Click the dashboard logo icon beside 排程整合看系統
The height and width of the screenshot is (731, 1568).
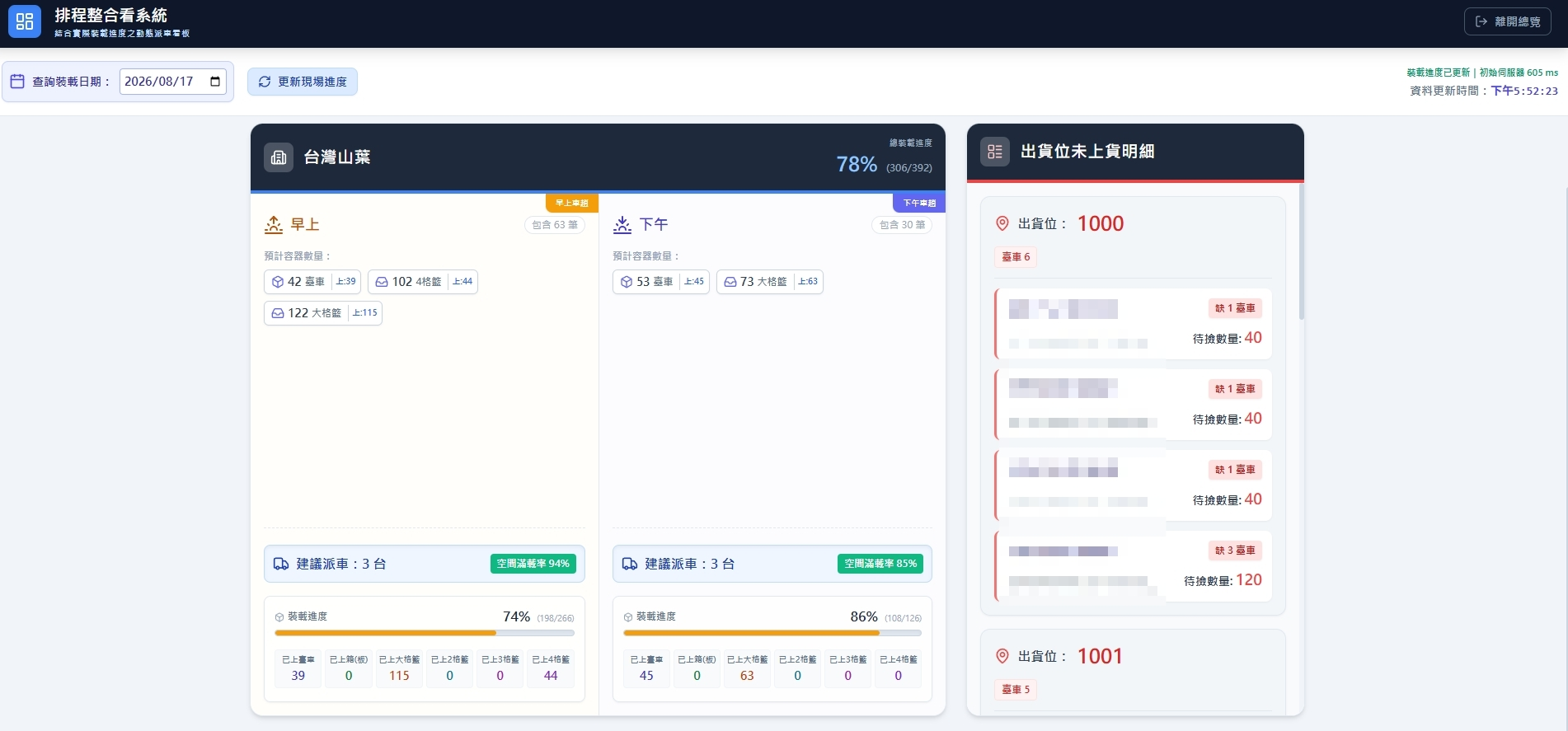click(25, 21)
